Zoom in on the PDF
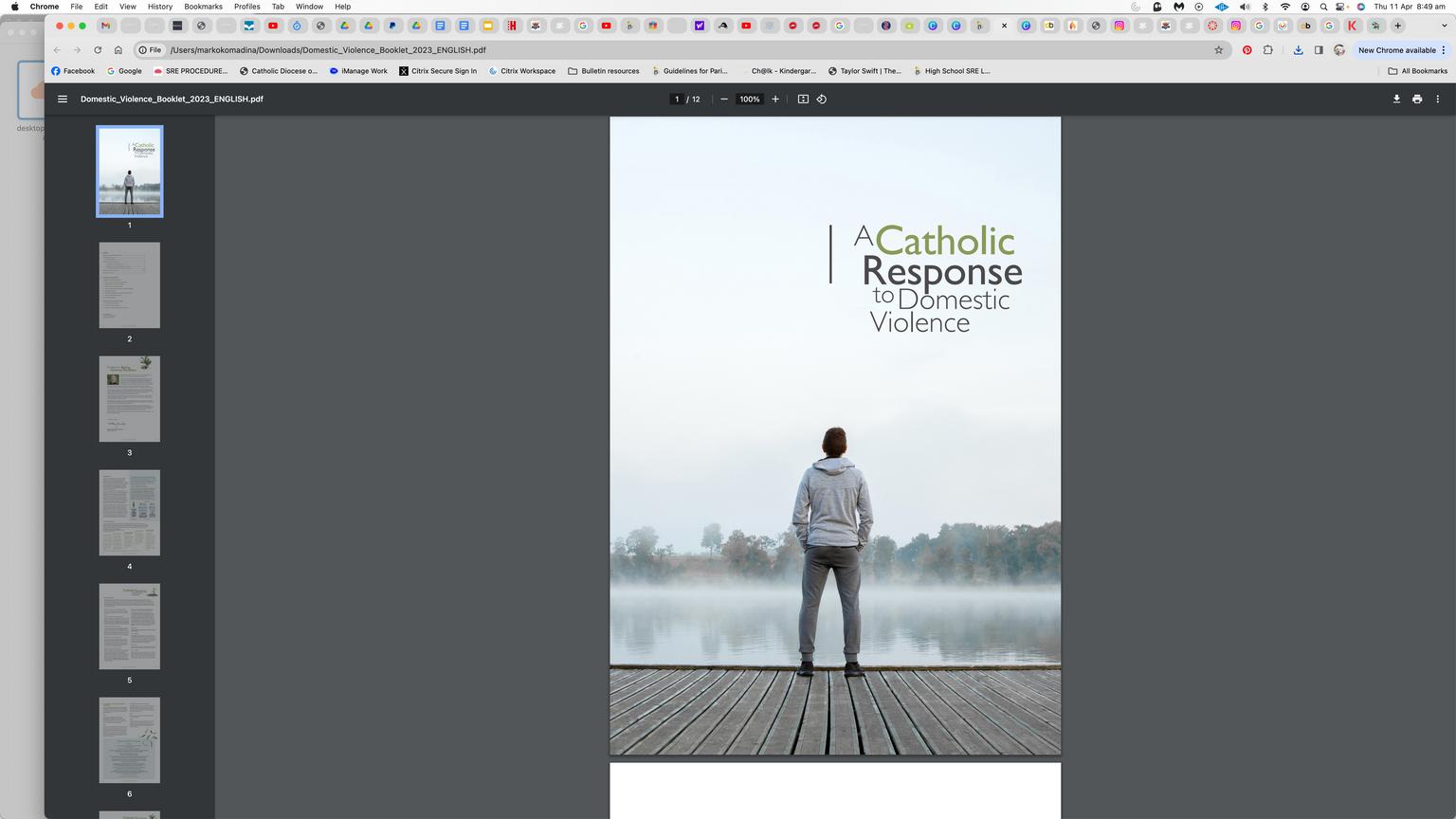 pyautogui.click(x=775, y=99)
